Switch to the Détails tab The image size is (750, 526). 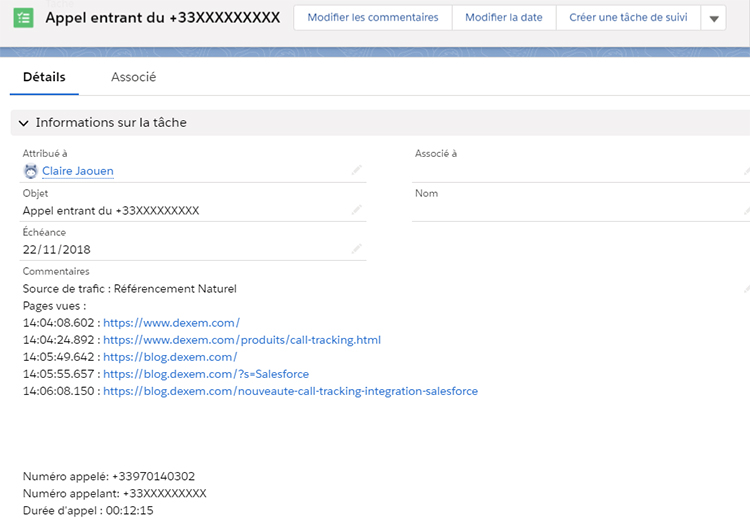44,77
